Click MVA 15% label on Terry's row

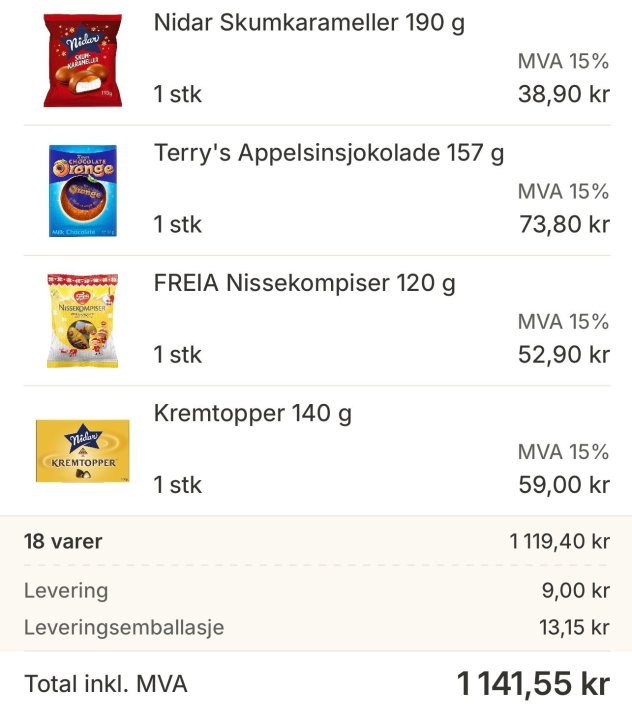[563, 191]
